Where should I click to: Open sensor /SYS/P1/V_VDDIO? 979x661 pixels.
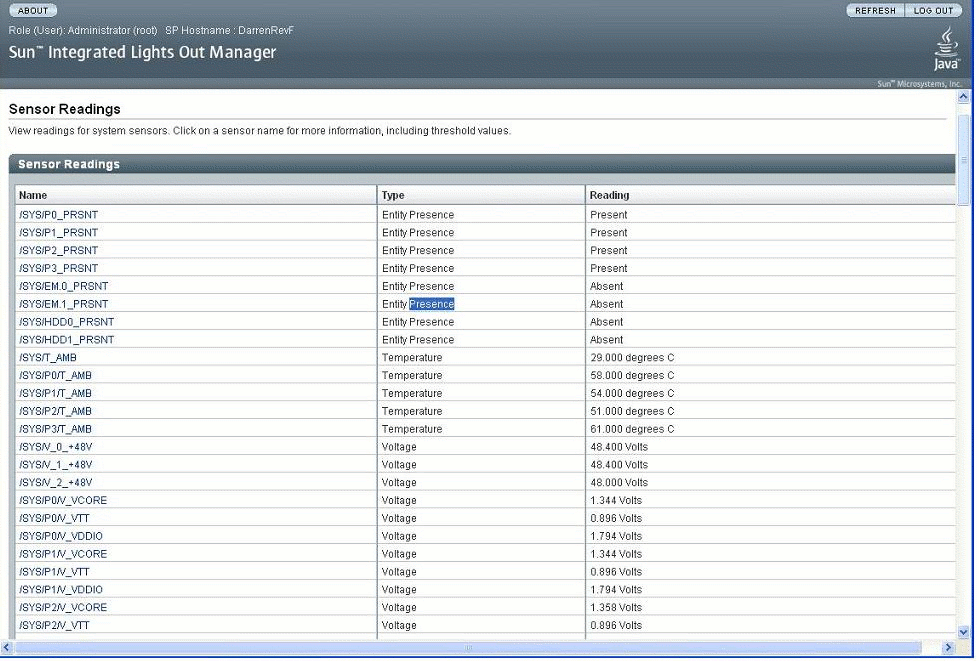(x=61, y=590)
